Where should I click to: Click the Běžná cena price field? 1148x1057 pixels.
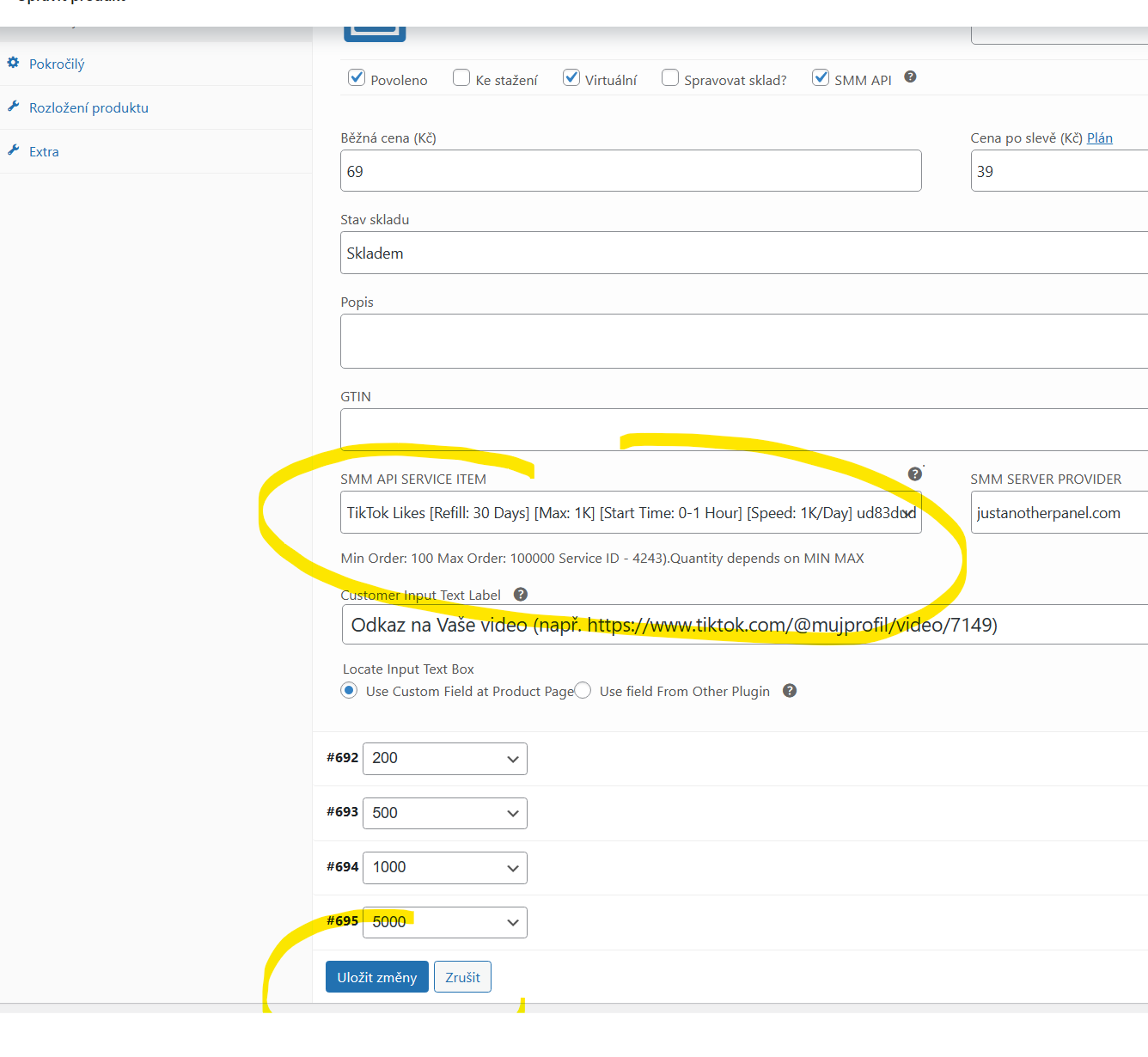click(631, 171)
